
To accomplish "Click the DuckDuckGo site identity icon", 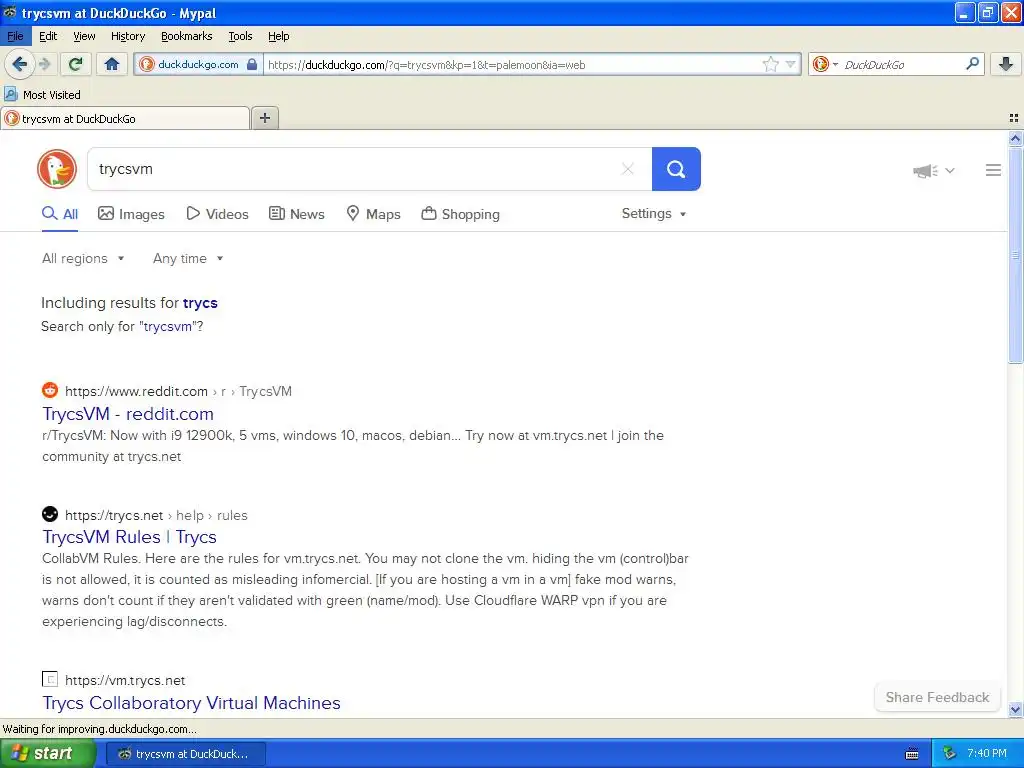I will 147,64.
